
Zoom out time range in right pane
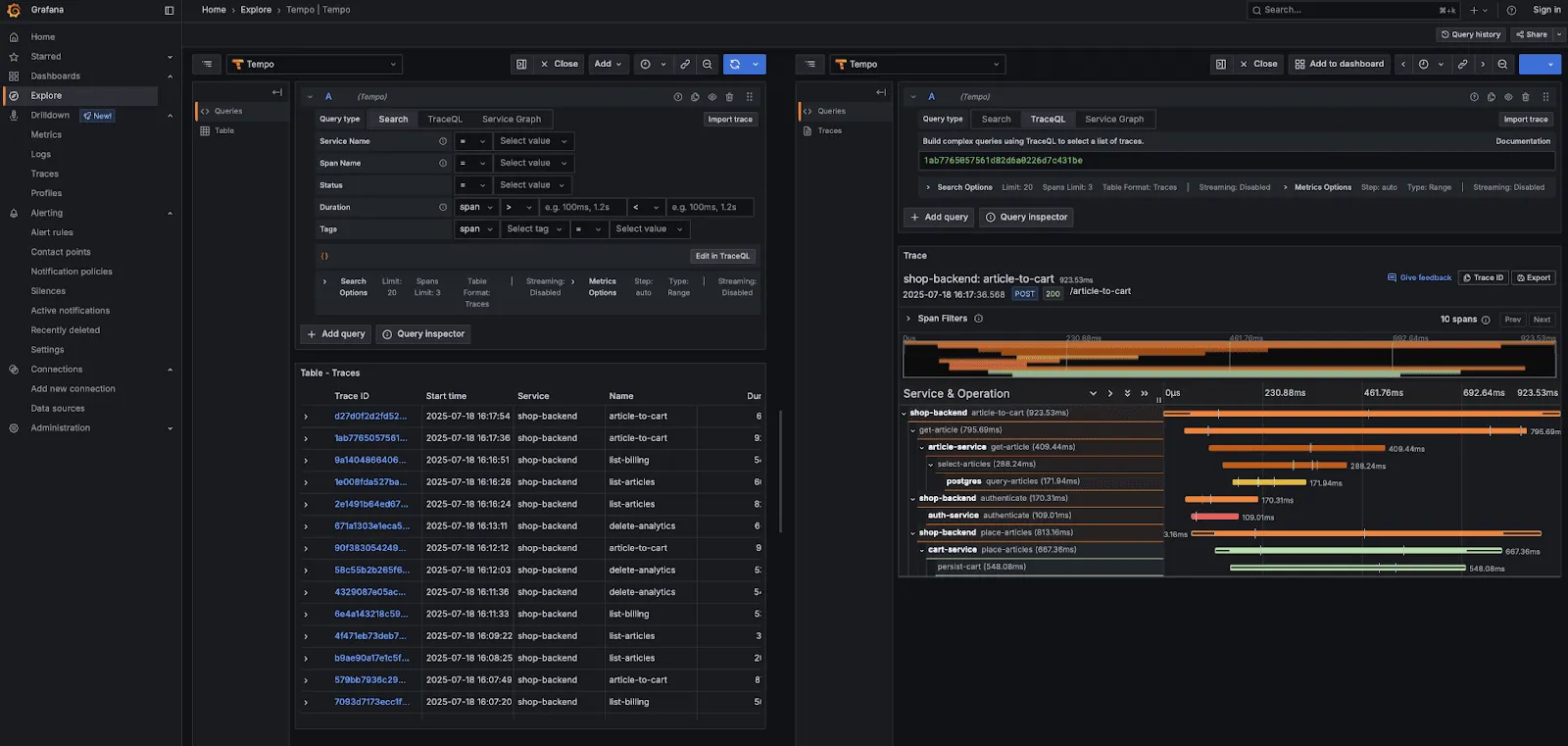click(x=1502, y=65)
